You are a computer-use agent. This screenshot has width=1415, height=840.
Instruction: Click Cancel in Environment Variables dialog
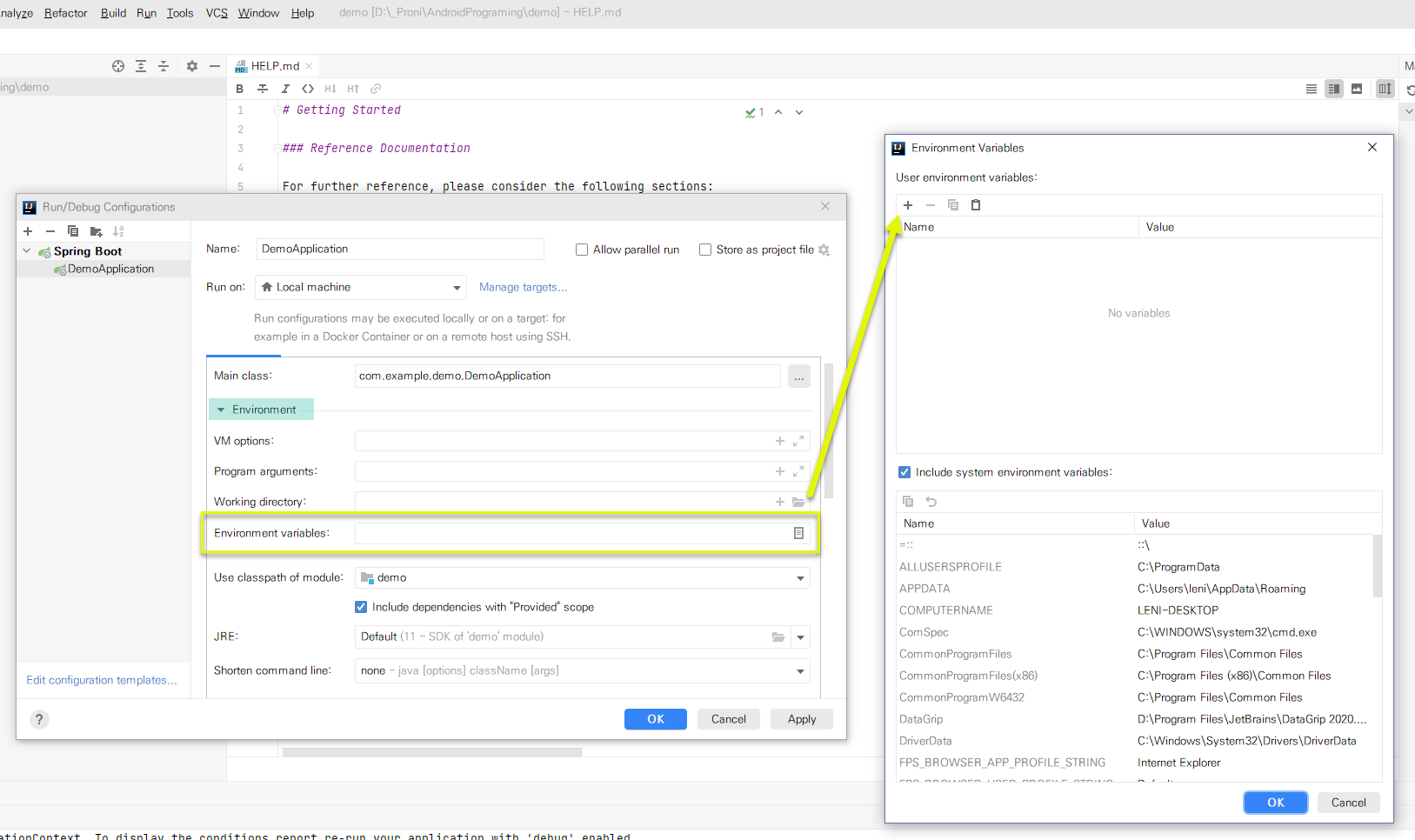coord(1349,803)
